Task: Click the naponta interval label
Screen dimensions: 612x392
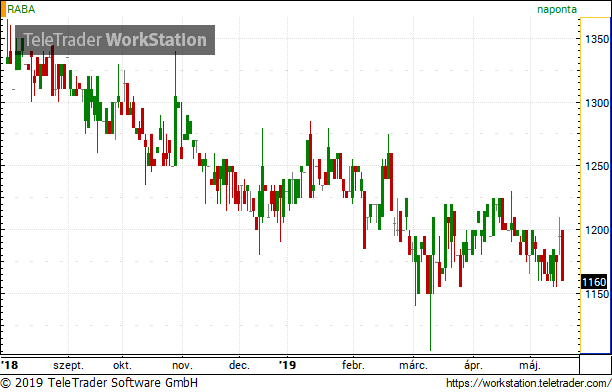Action: 557,9
